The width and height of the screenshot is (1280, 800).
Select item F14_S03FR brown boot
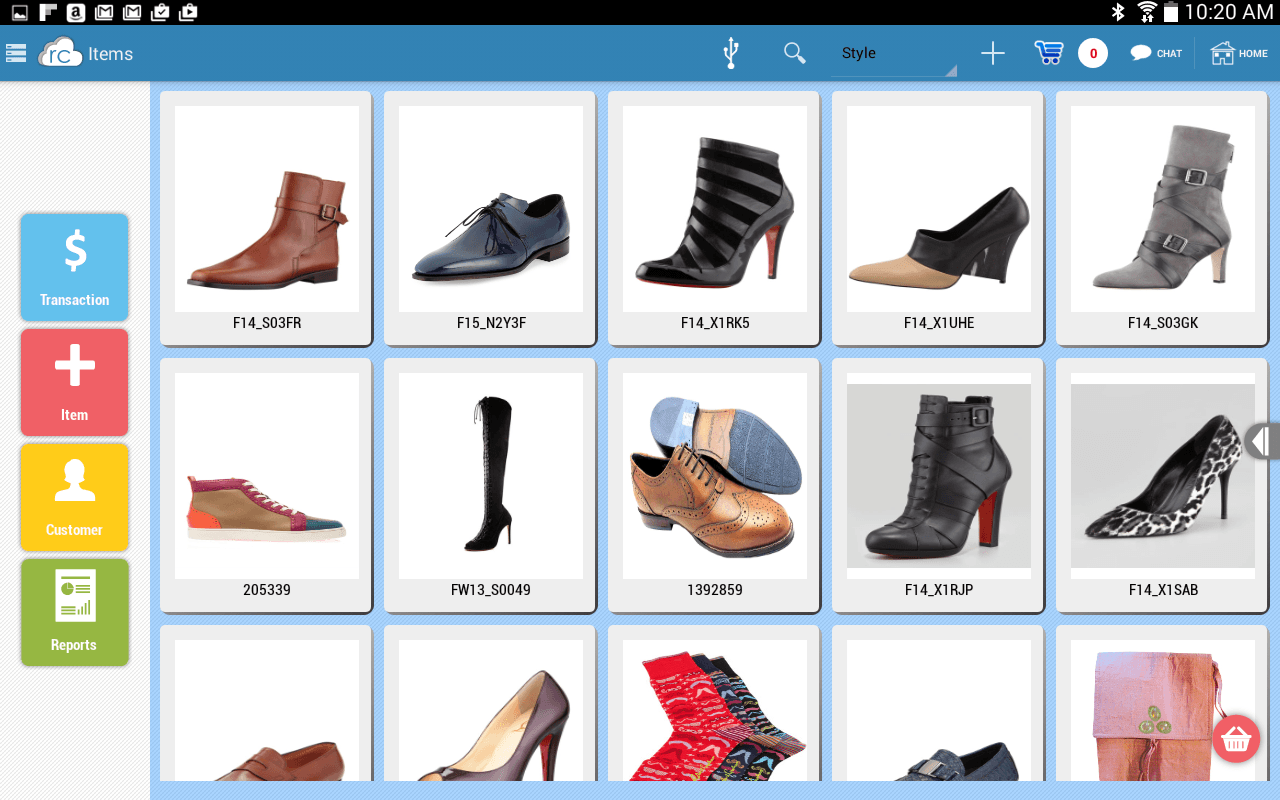(266, 218)
